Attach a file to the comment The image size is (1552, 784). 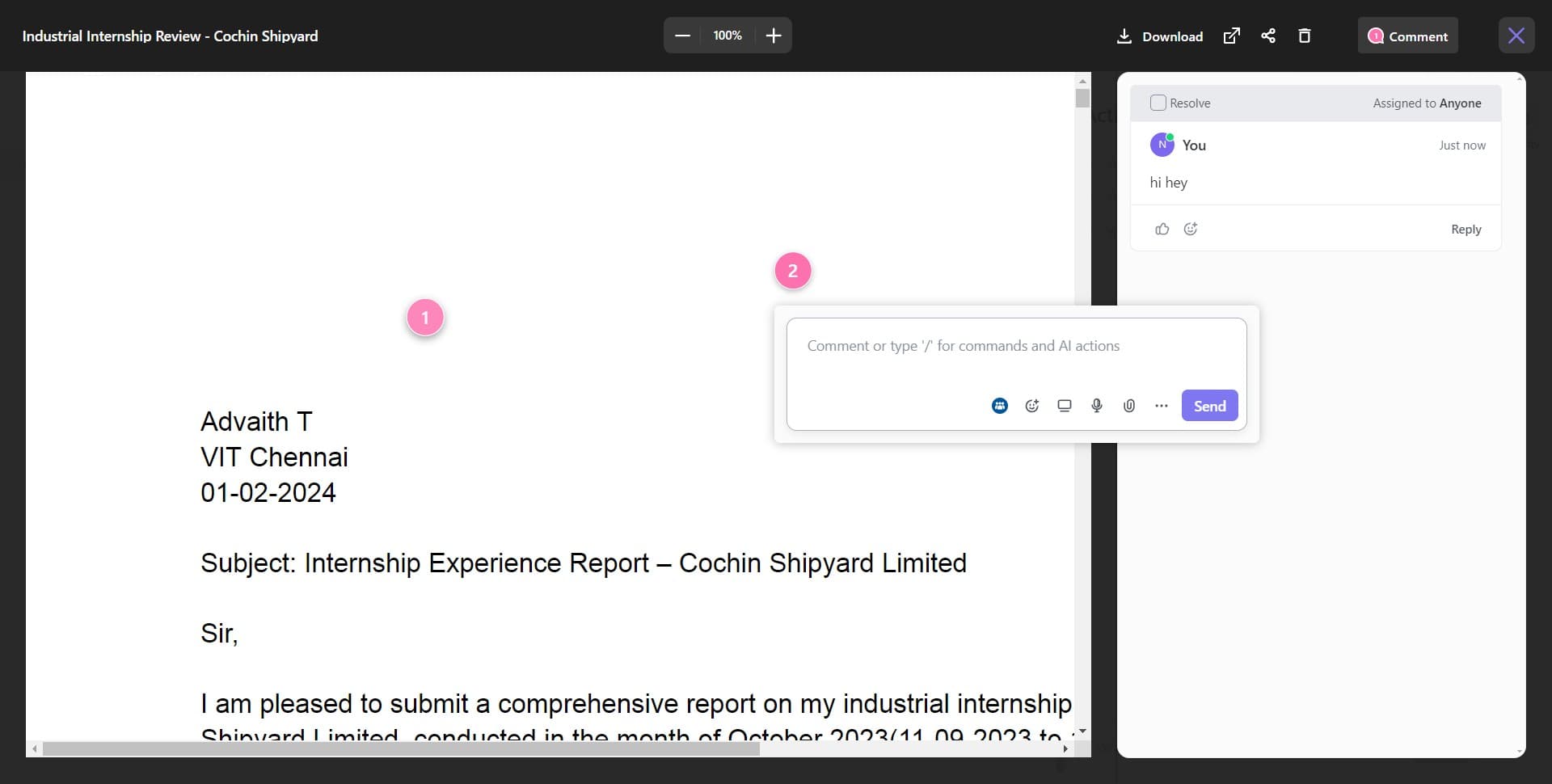tap(1128, 406)
